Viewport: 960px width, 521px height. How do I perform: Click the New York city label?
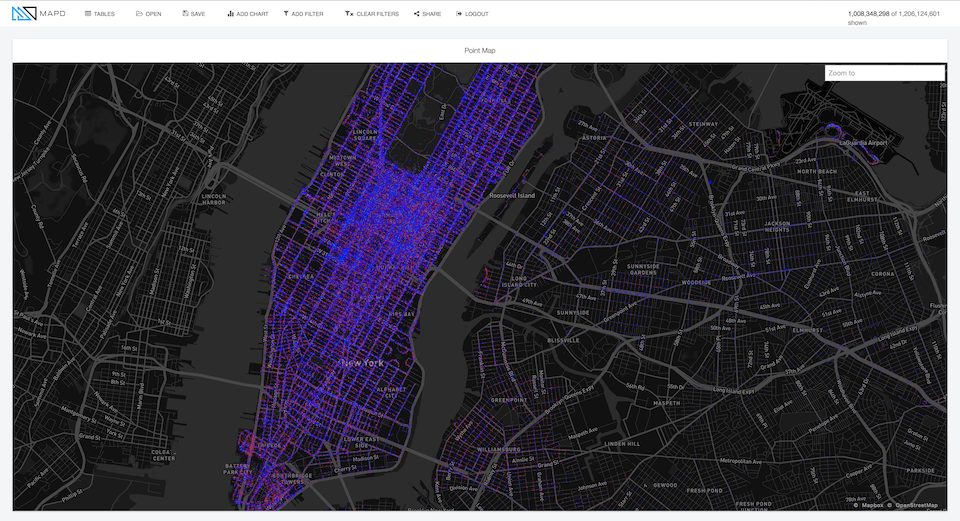(362, 363)
